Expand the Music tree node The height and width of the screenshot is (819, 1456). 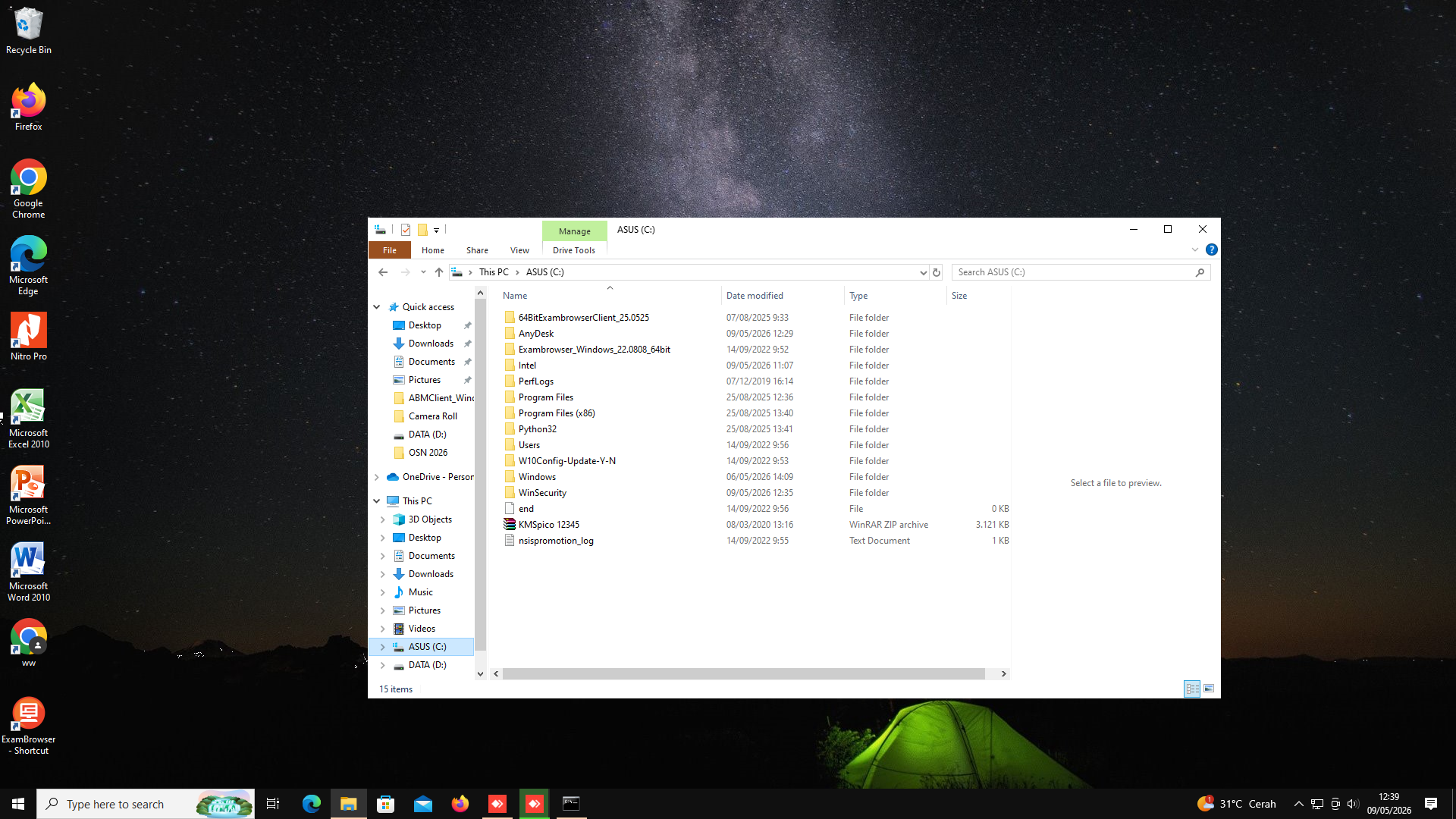click(x=383, y=592)
